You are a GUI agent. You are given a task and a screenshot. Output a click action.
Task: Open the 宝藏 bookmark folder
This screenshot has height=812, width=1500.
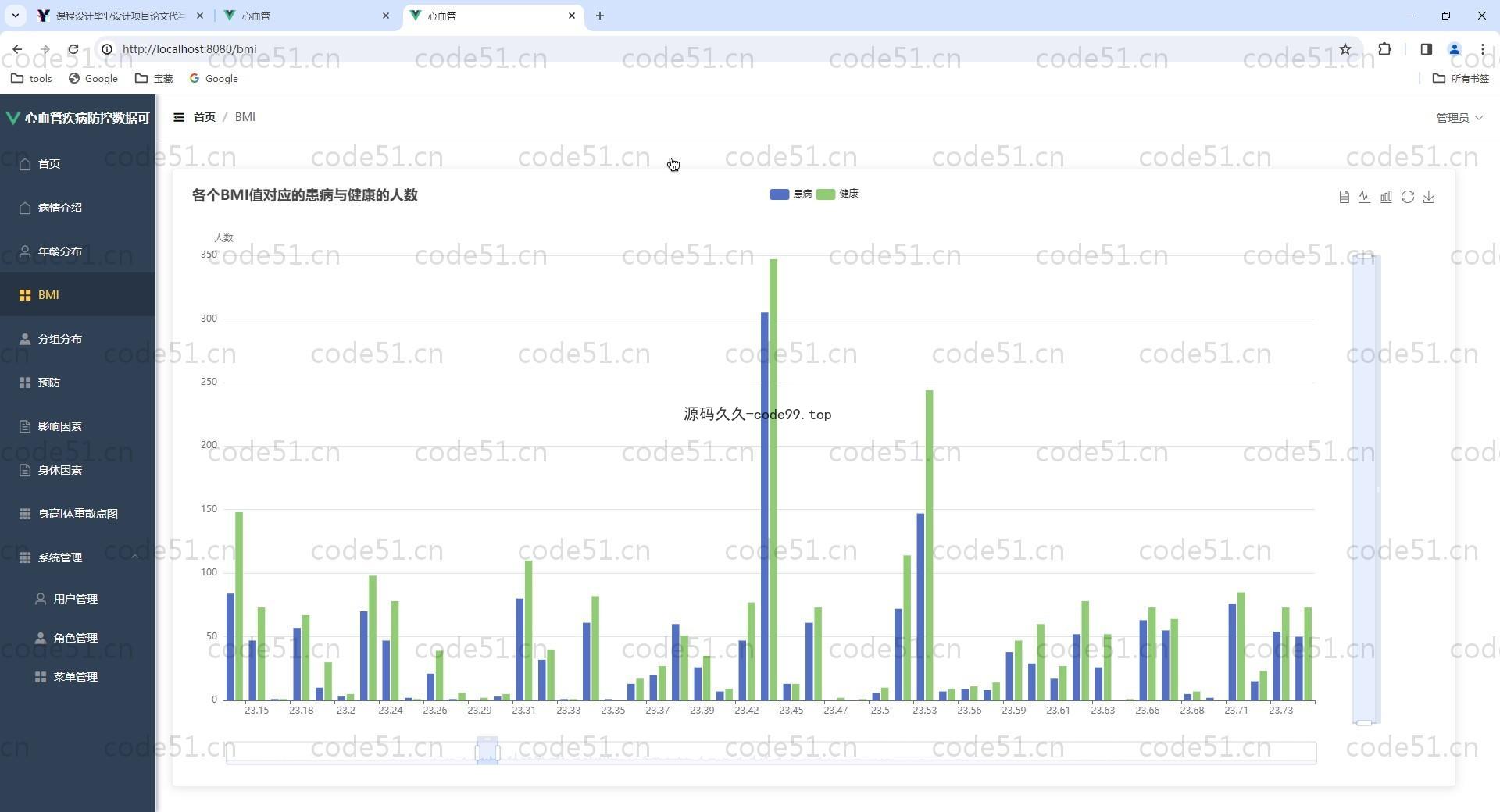point(154,78)
